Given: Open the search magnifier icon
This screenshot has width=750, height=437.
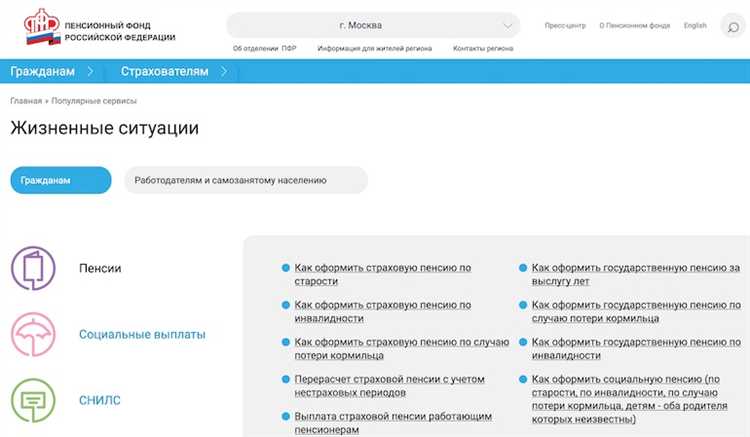Looking at the screenshot, I should click(x=733, y=26).
